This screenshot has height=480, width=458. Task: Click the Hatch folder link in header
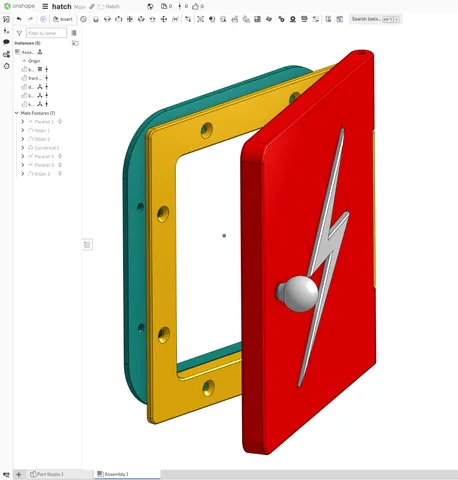(109, 6)
